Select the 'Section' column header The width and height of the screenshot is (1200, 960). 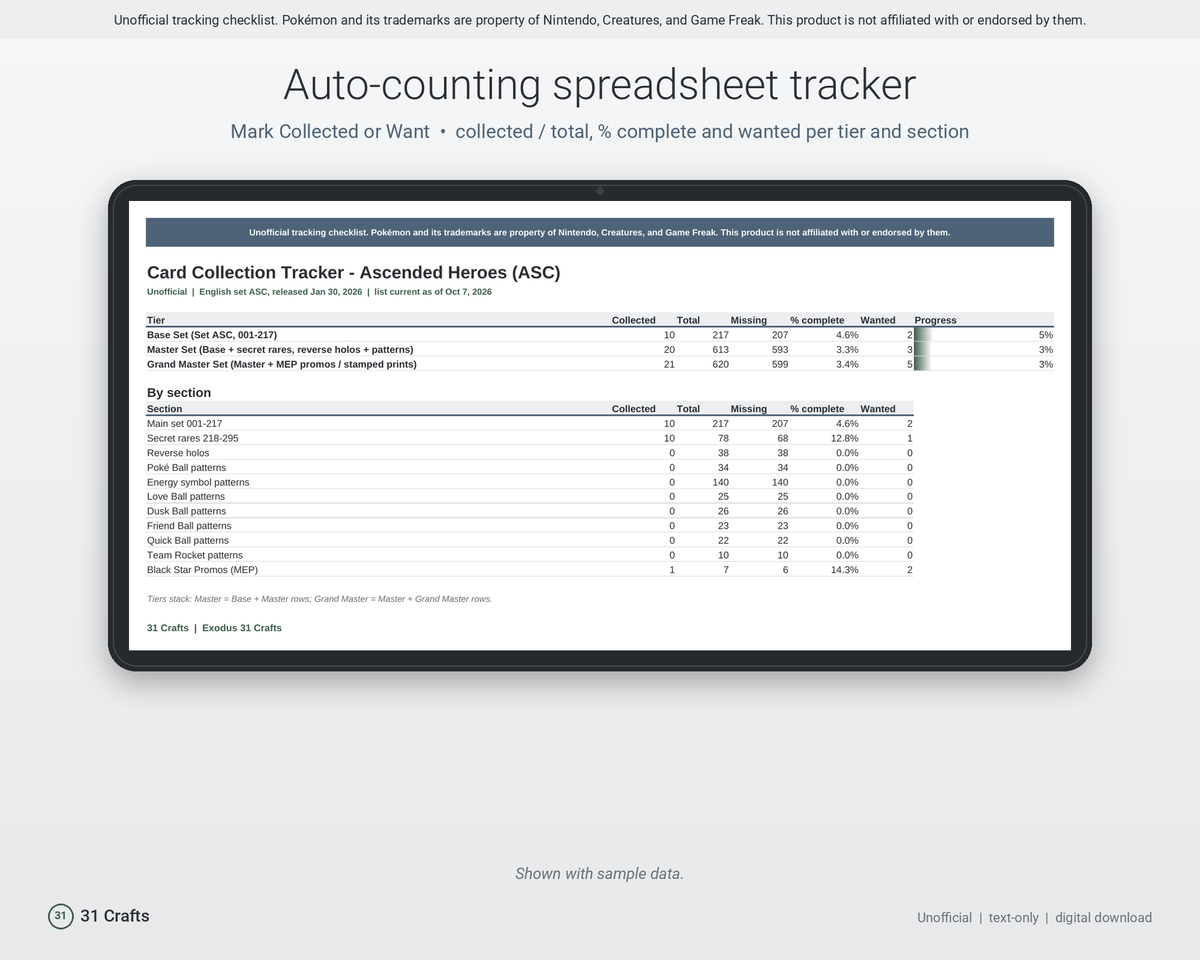tap(165, 409)
